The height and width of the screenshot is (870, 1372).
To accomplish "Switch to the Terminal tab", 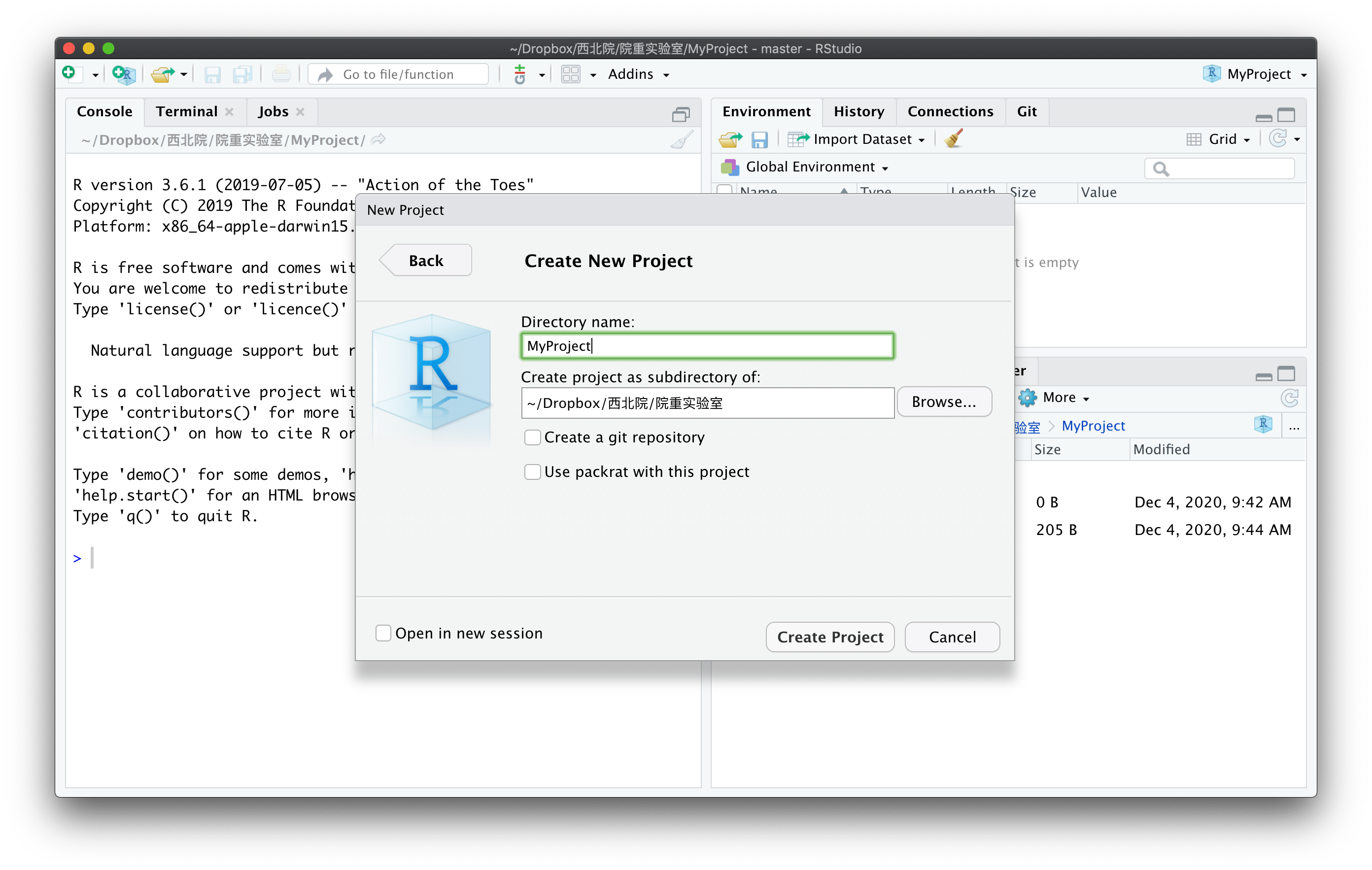I will pyautogui.click(x=186, y=112).
